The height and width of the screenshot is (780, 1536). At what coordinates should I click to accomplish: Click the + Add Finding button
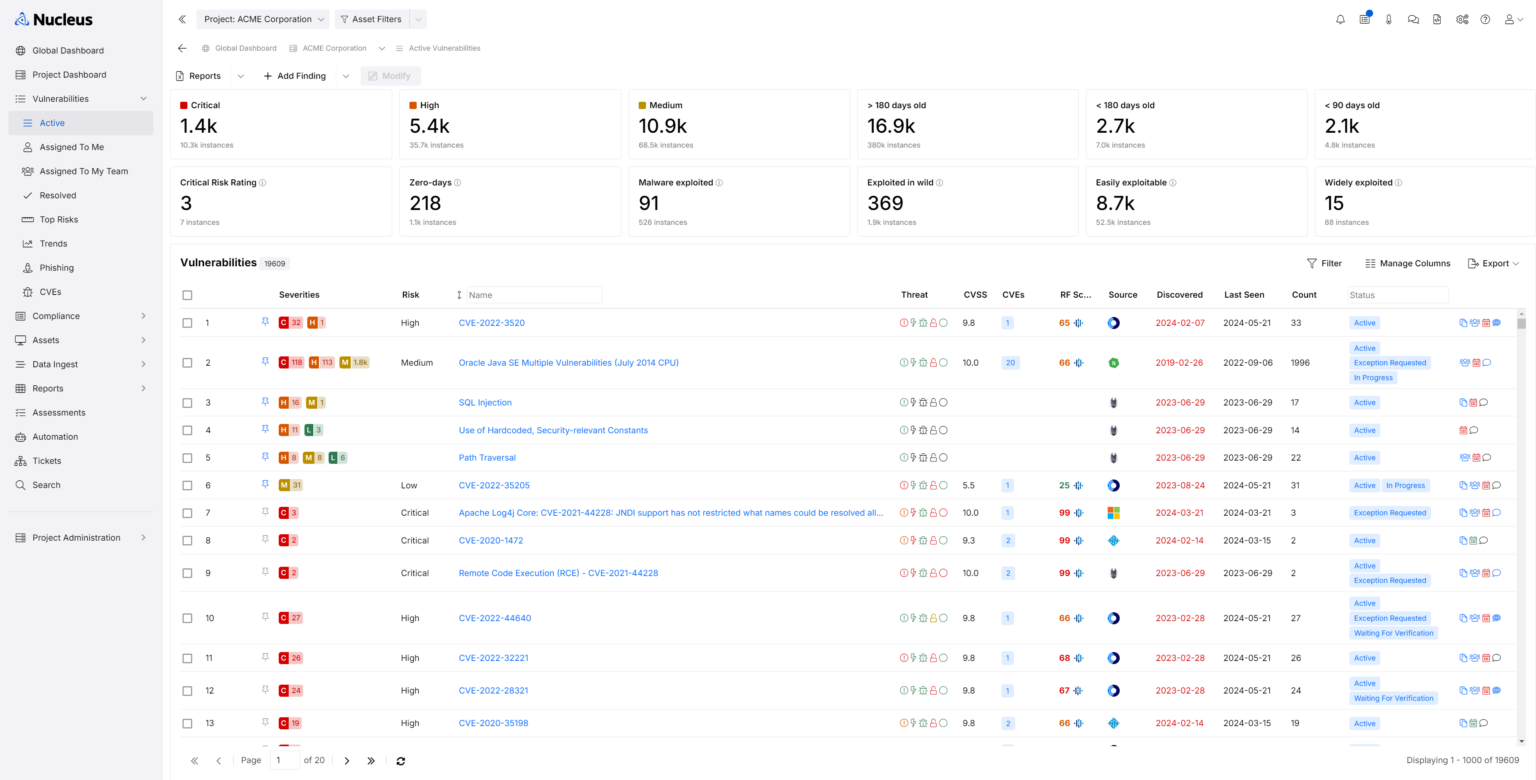pos(294,75)
